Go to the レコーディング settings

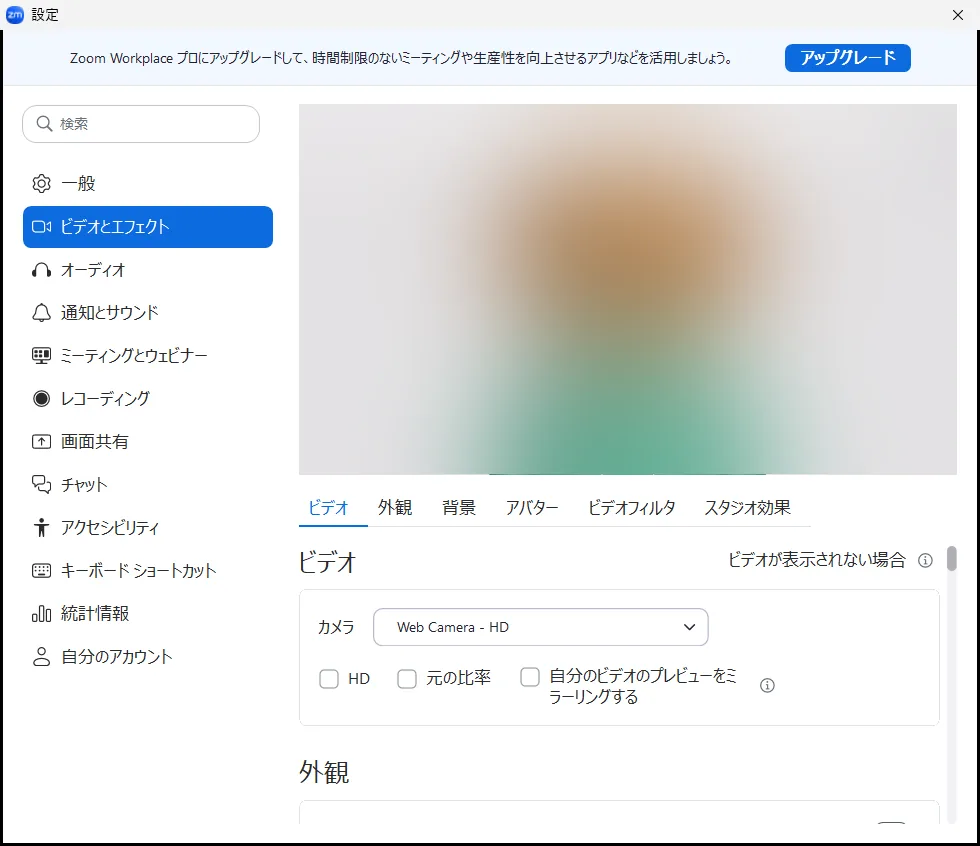point(148,399)
